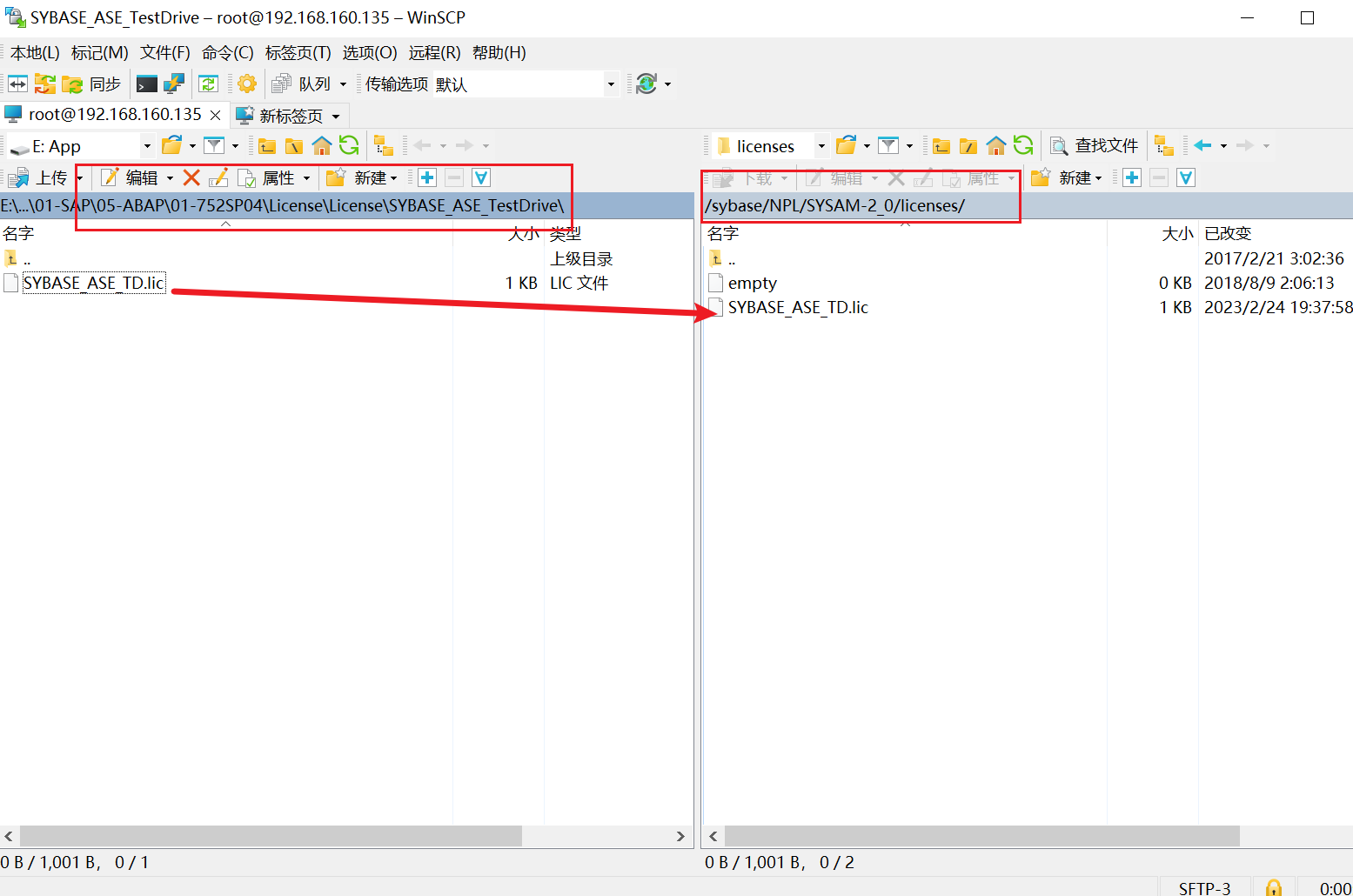1353x896 pixels.
Task: Go to remote parent directory icon
Action: [941, 146]
